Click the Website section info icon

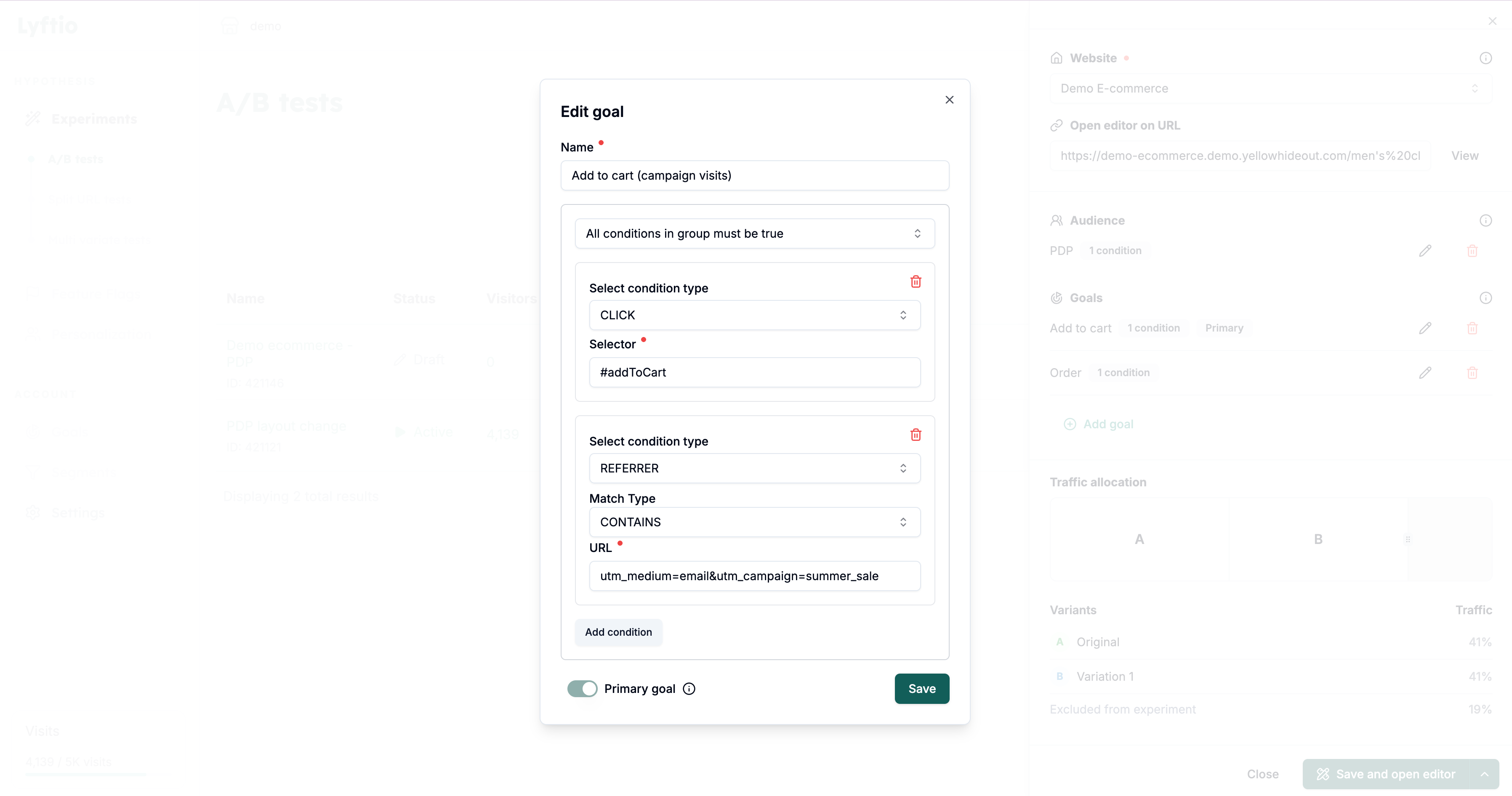pos(1485,58)
